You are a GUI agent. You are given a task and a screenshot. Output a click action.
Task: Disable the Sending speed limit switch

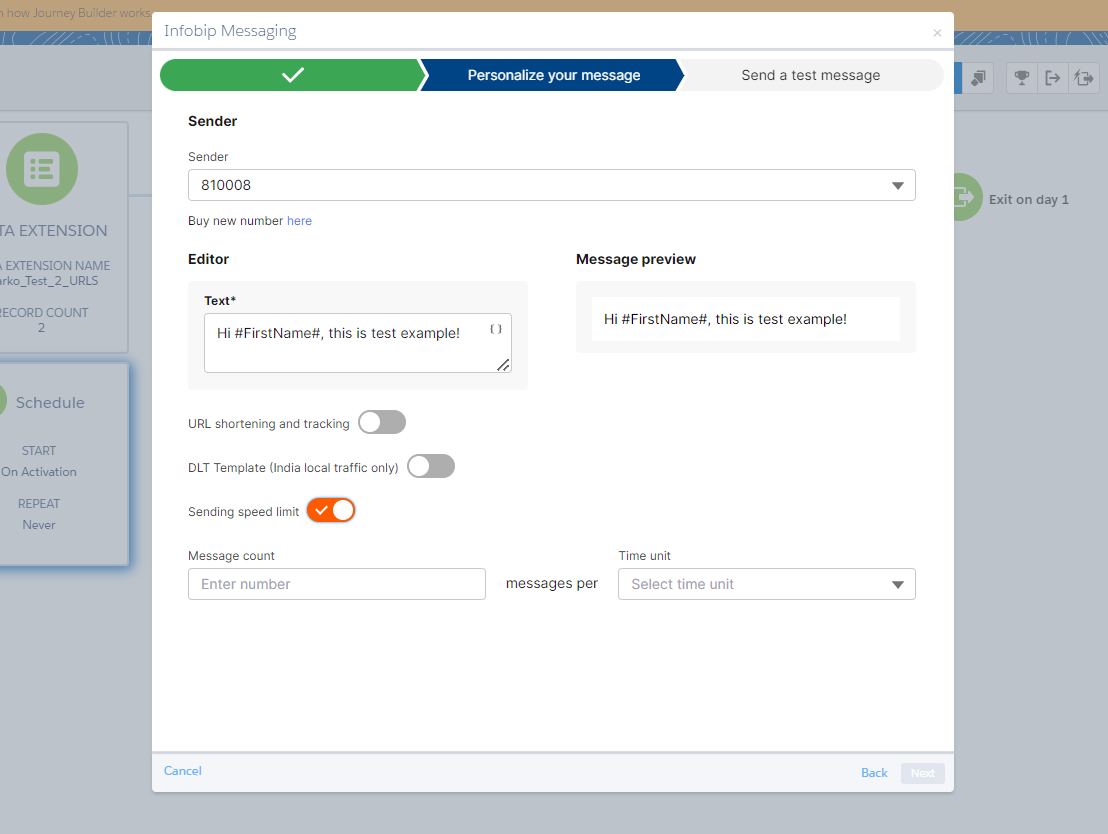pyautogui.click(x=331, y=510)
